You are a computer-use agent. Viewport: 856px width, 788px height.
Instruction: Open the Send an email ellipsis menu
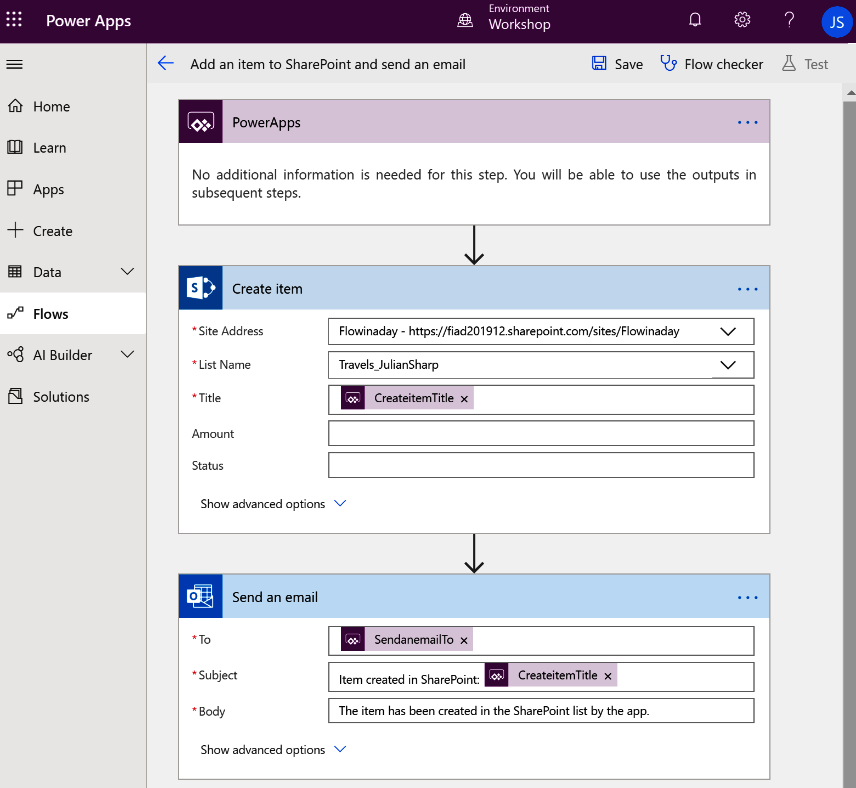click(x=747, y=597)
